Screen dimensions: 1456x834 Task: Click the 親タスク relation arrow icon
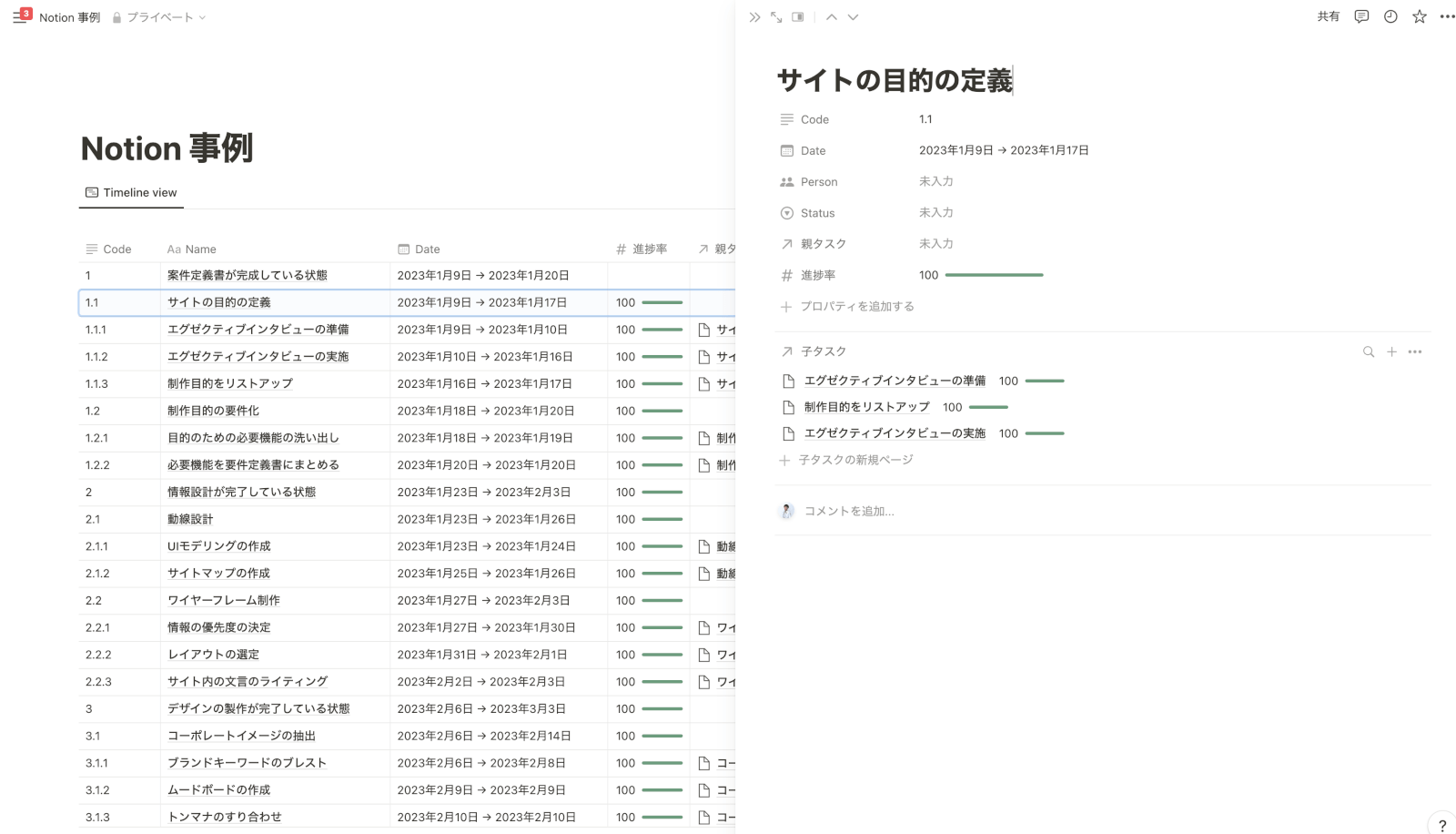[787, 244]
